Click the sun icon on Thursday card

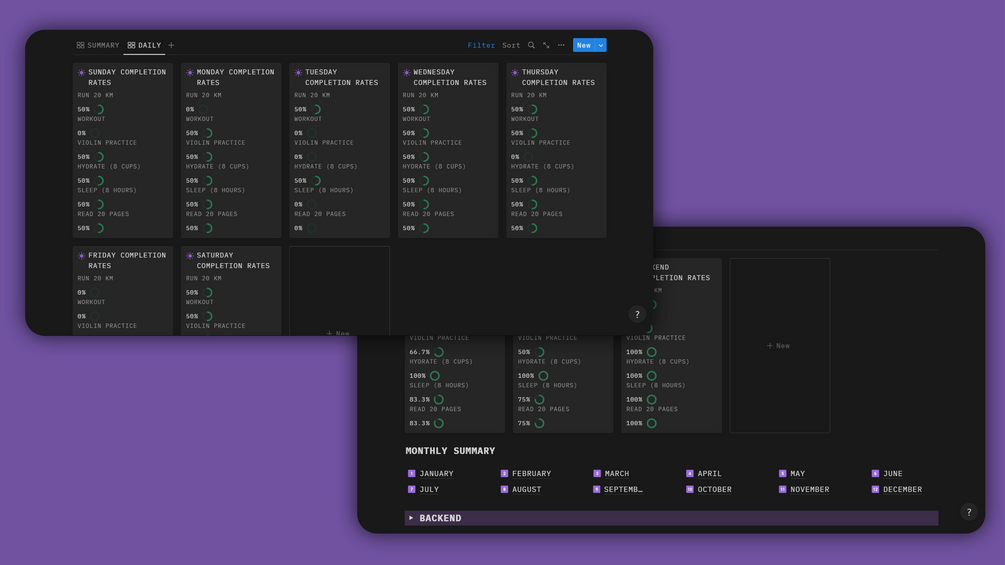pos(515,72)
